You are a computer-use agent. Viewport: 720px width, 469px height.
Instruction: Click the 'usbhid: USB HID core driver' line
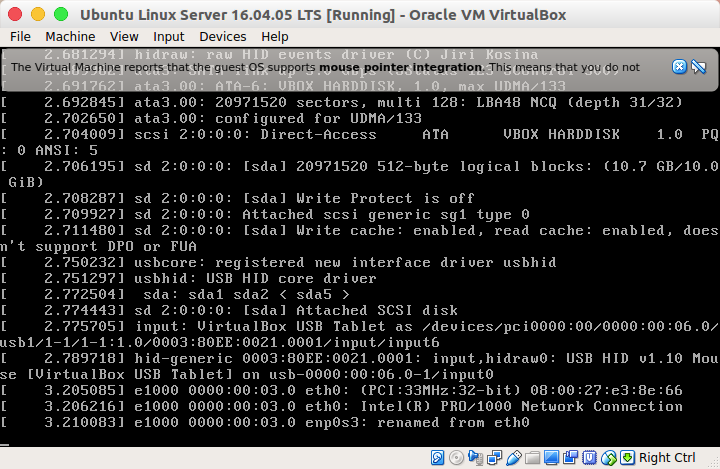188,278
